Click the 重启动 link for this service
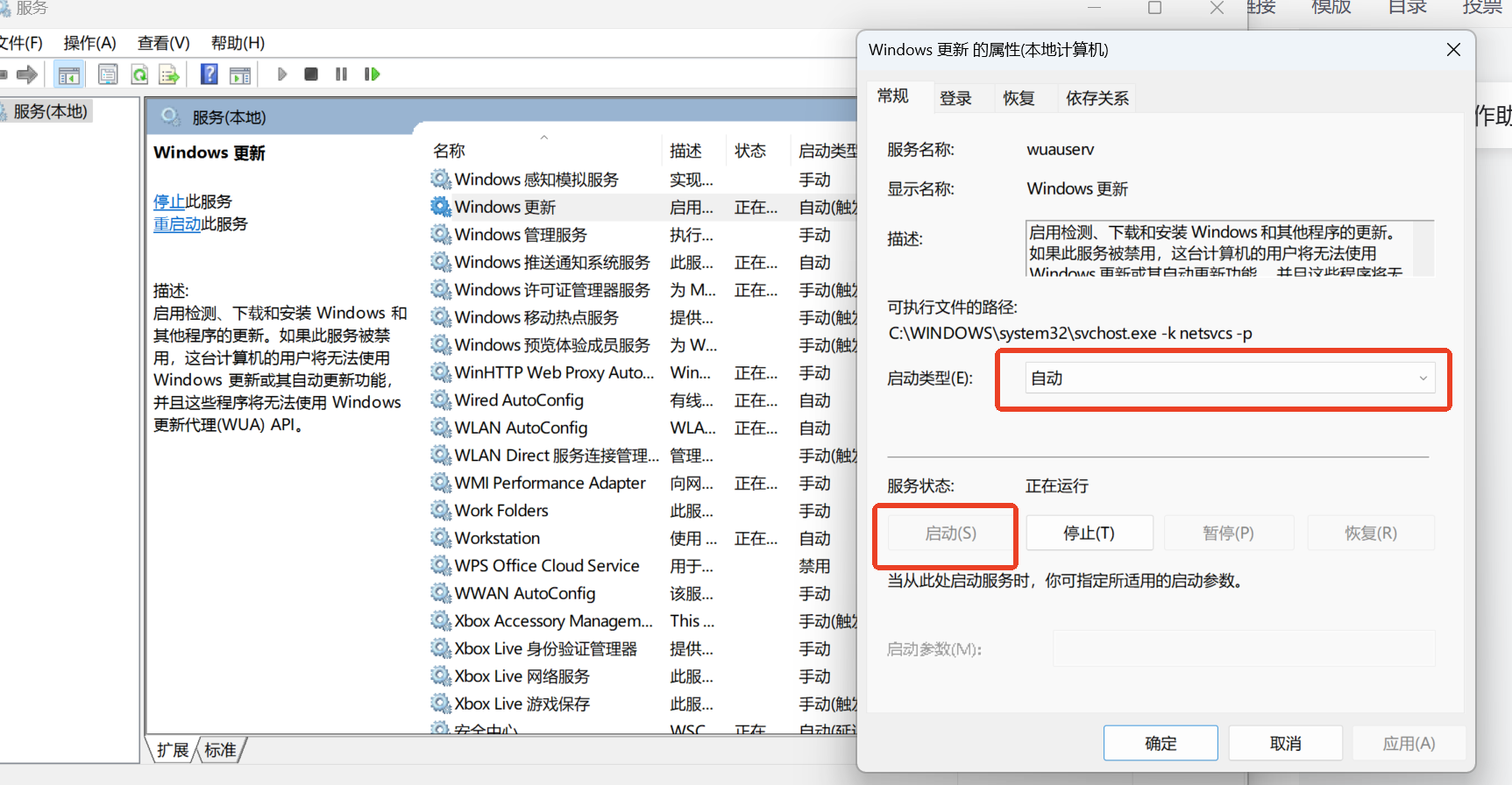 (177, 224)
